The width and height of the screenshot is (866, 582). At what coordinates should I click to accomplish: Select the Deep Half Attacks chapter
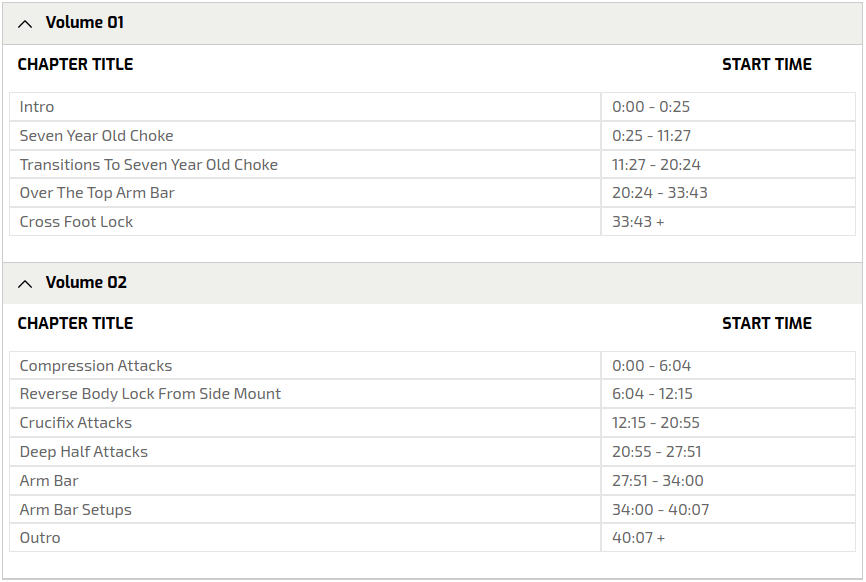(84, 452)
